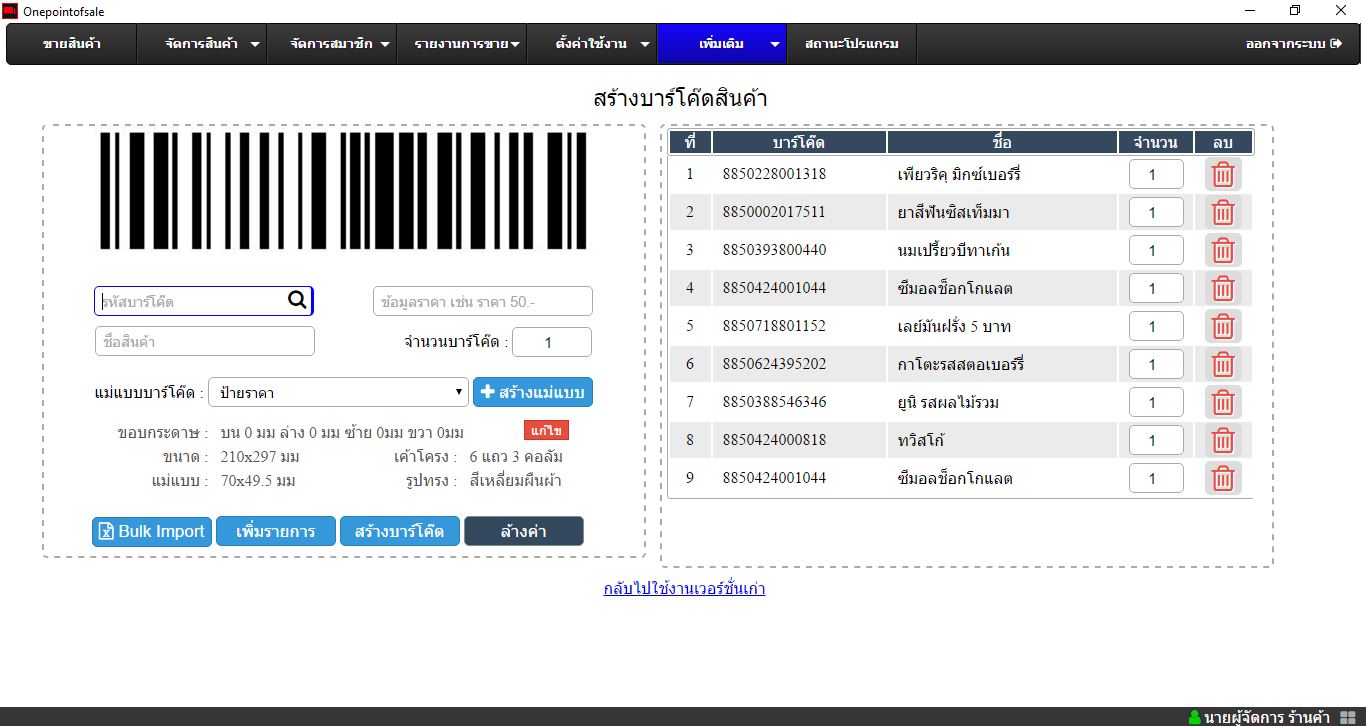This screenshot has height=726, width=1366.
Task: Expand the จัดการสินค้า menu
Action: click(x=212, y=44)
